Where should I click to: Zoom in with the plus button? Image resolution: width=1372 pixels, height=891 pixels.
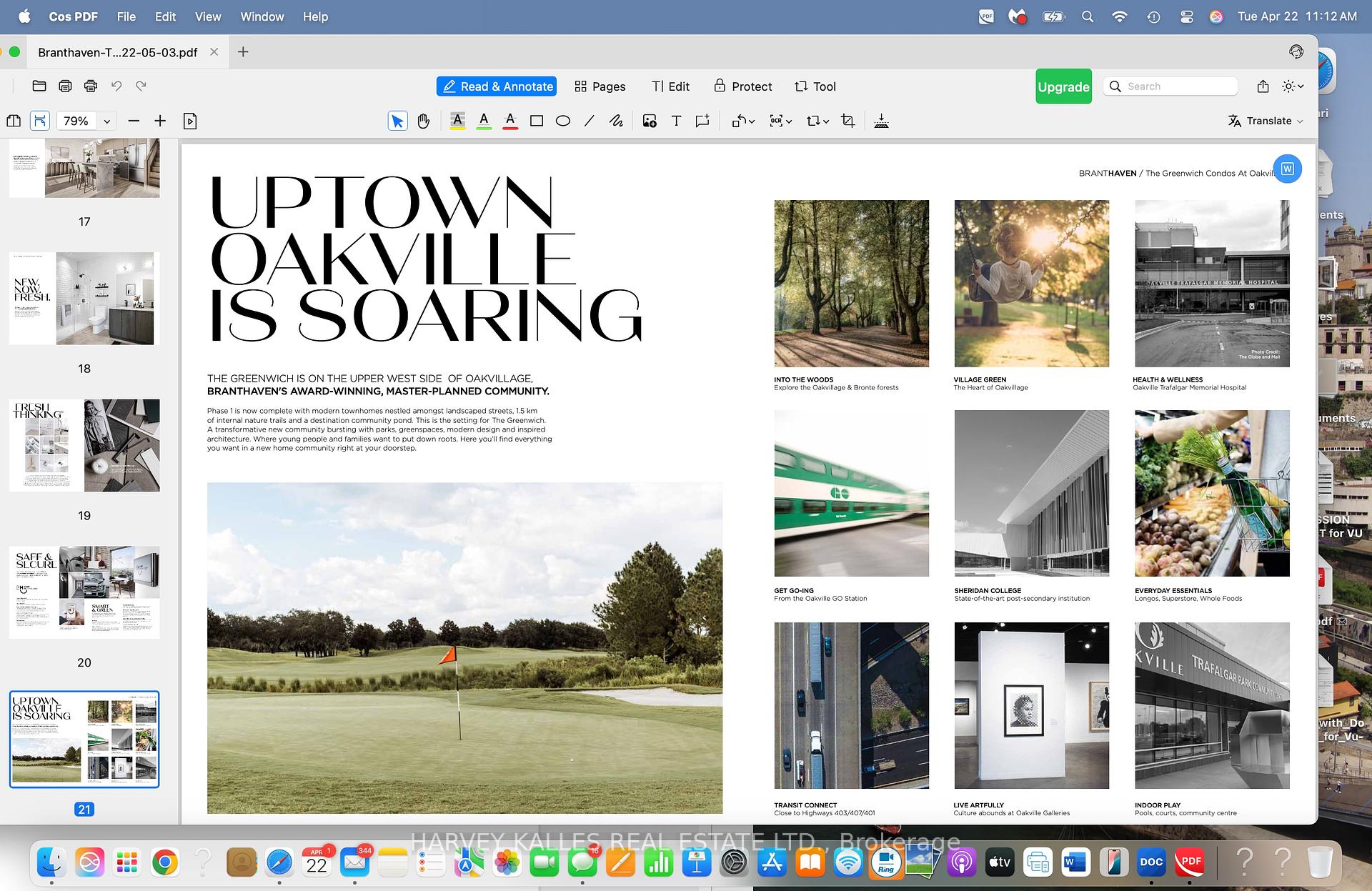[160, 121]
